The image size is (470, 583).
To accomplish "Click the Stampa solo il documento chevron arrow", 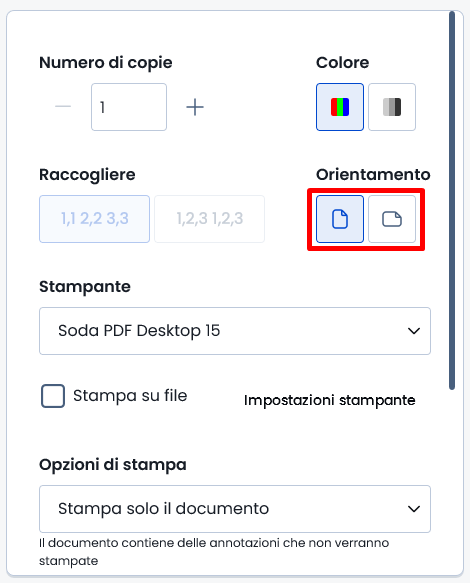I will click(414, 509).
